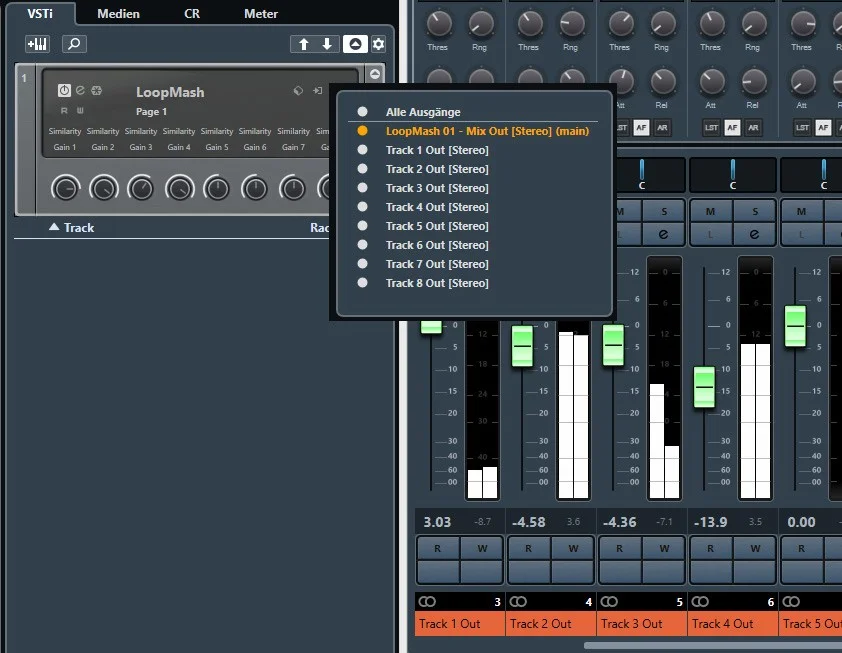Click the mixer horizontal scrollbar
Viewport: 842px width, 653px height.
click(713, 645)
